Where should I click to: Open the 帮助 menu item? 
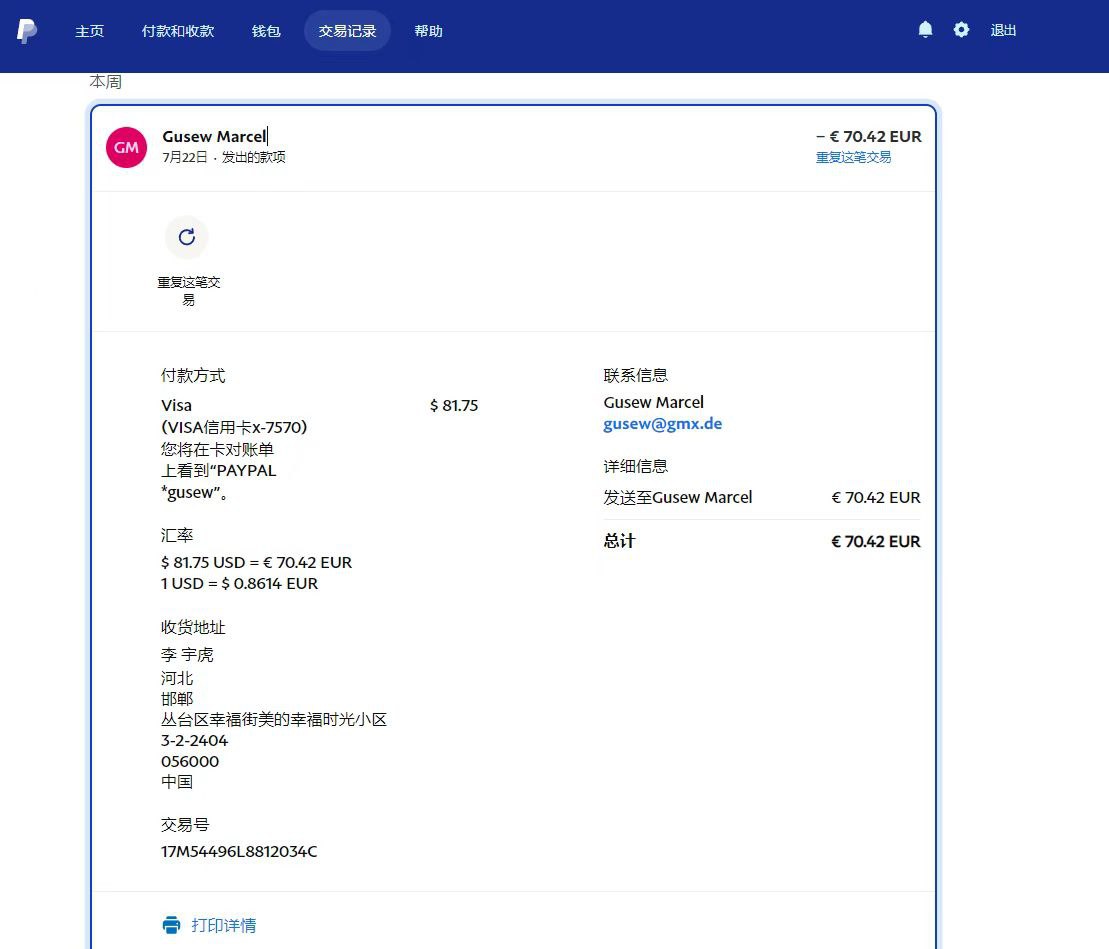click(428, 31)
